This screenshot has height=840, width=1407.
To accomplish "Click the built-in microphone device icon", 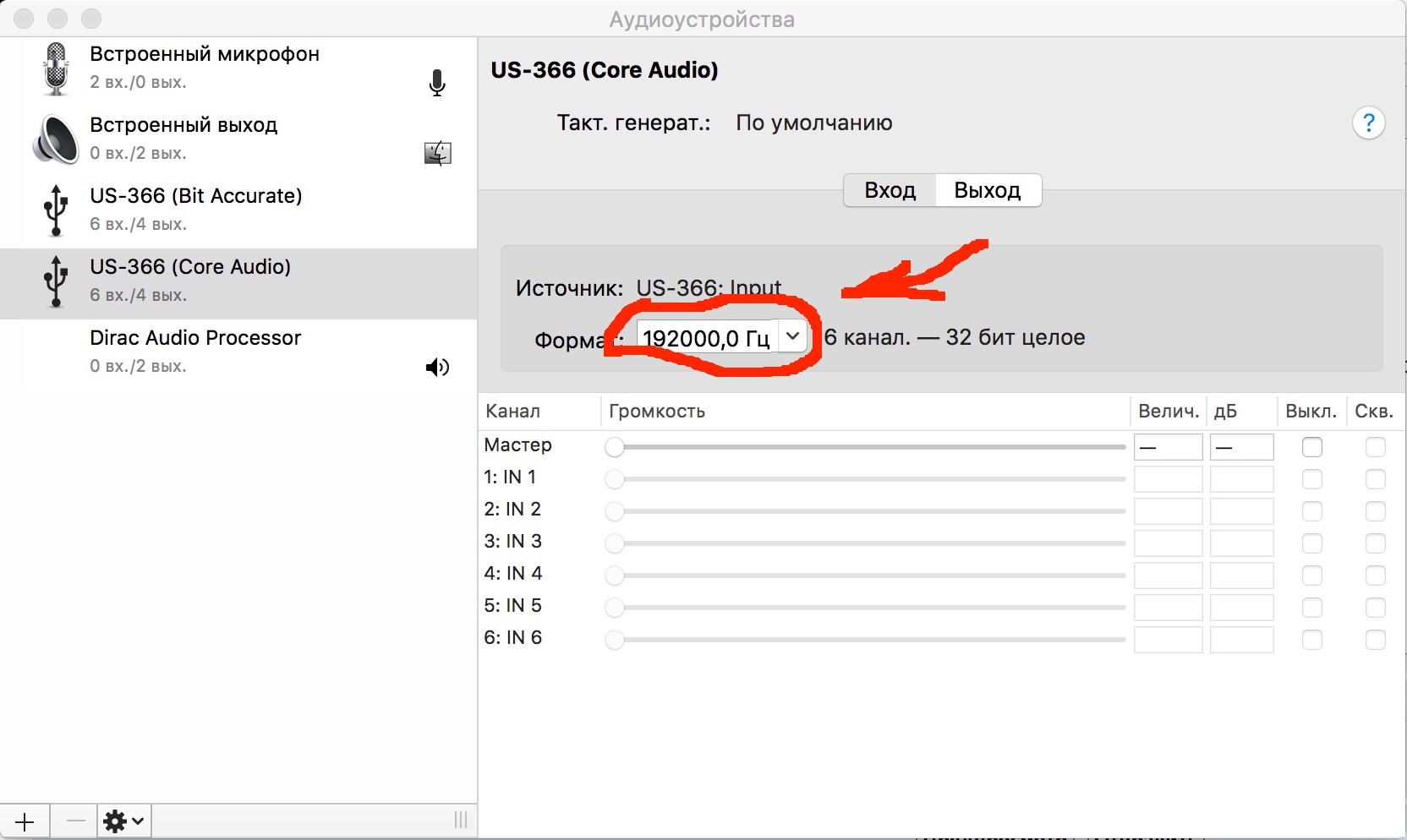I will point(56,68).
